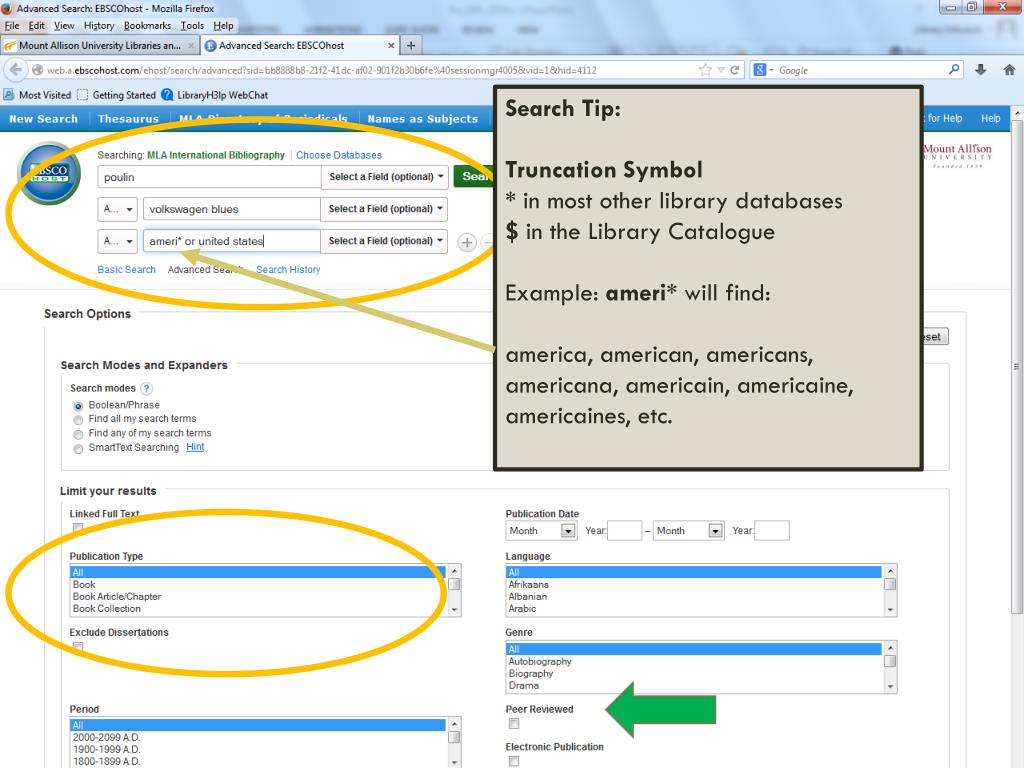This screenshot has height=768, width=1024.
Task: Click the Genre list scrollbar
Action: [x=890, y=667]
